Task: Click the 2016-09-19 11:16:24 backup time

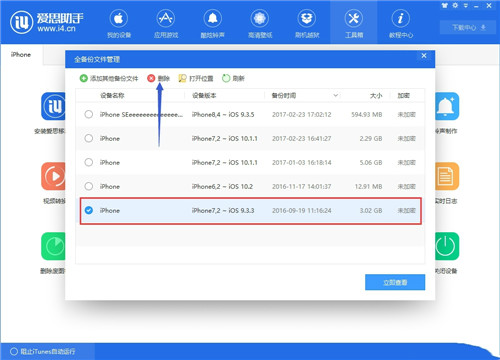Action: pyautogui.click(x=302, y=211)
